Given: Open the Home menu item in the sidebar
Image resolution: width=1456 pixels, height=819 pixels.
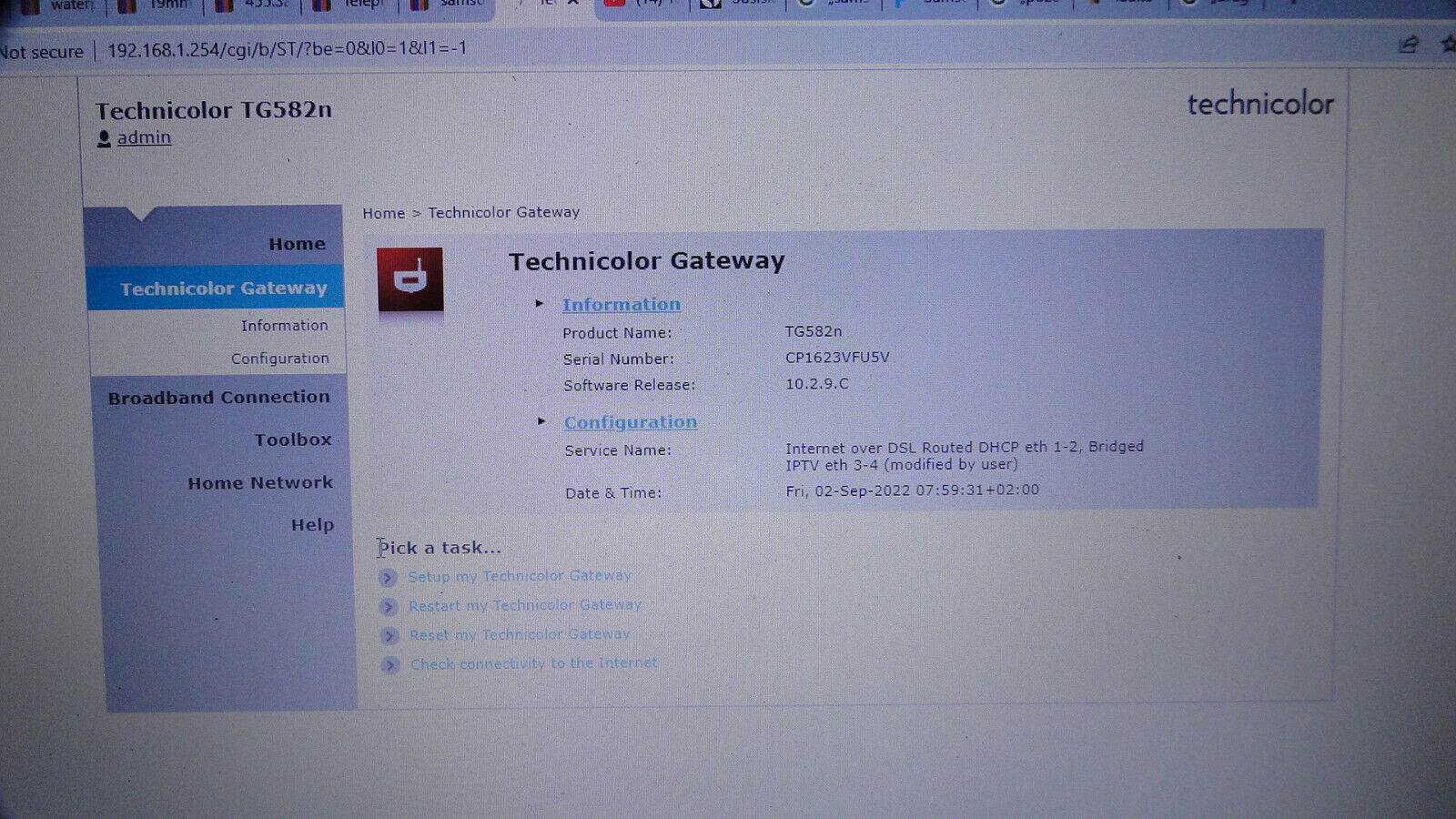Looking at the screenshot, I should (x=297, y=244).
